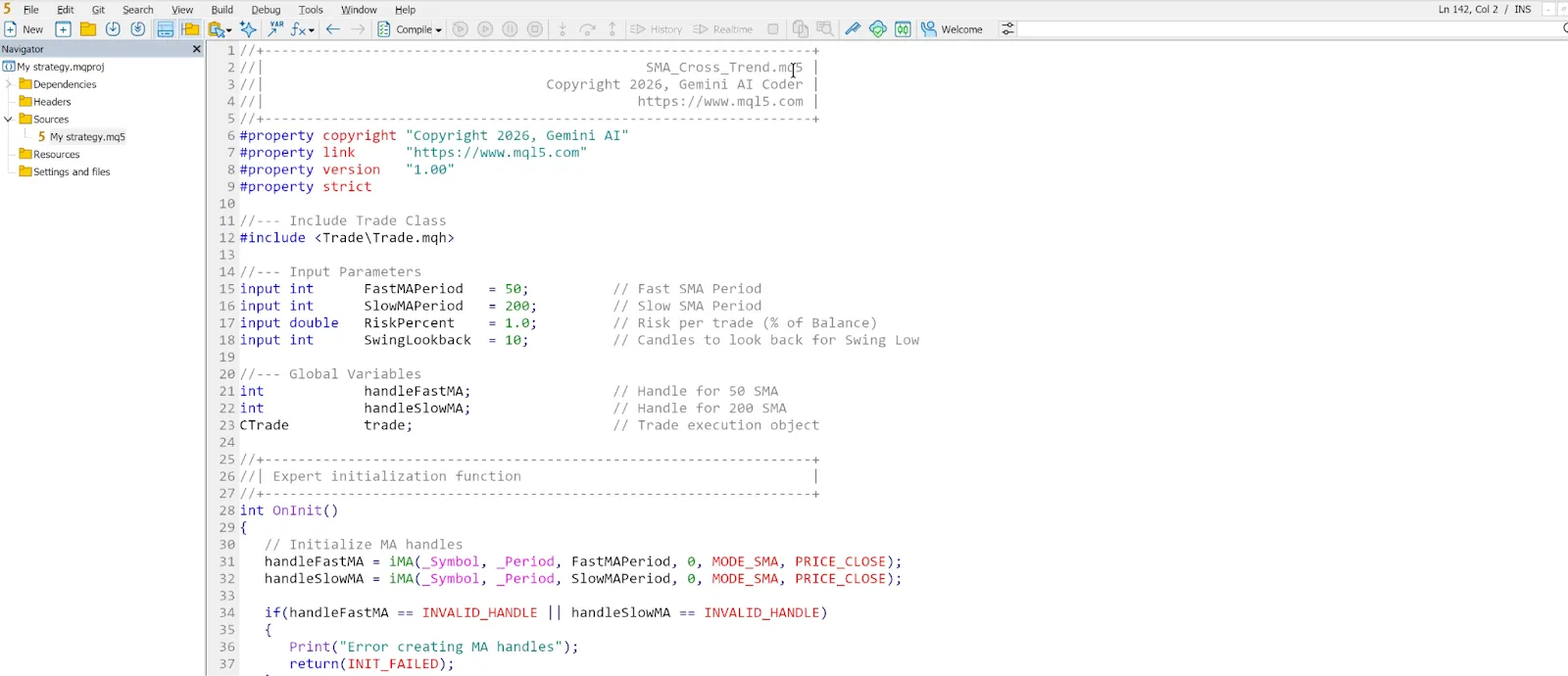Screen dimensions: 1568x676
Task: Click the SlowMAPeriod value 200 in code
Action: point(516,306)
